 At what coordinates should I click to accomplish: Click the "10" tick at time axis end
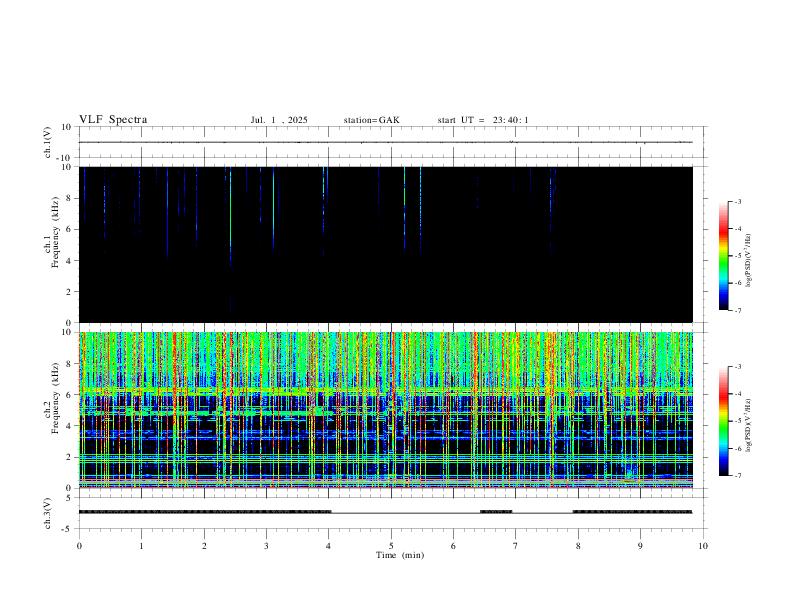pyautogui.click(x=703, y=546)
